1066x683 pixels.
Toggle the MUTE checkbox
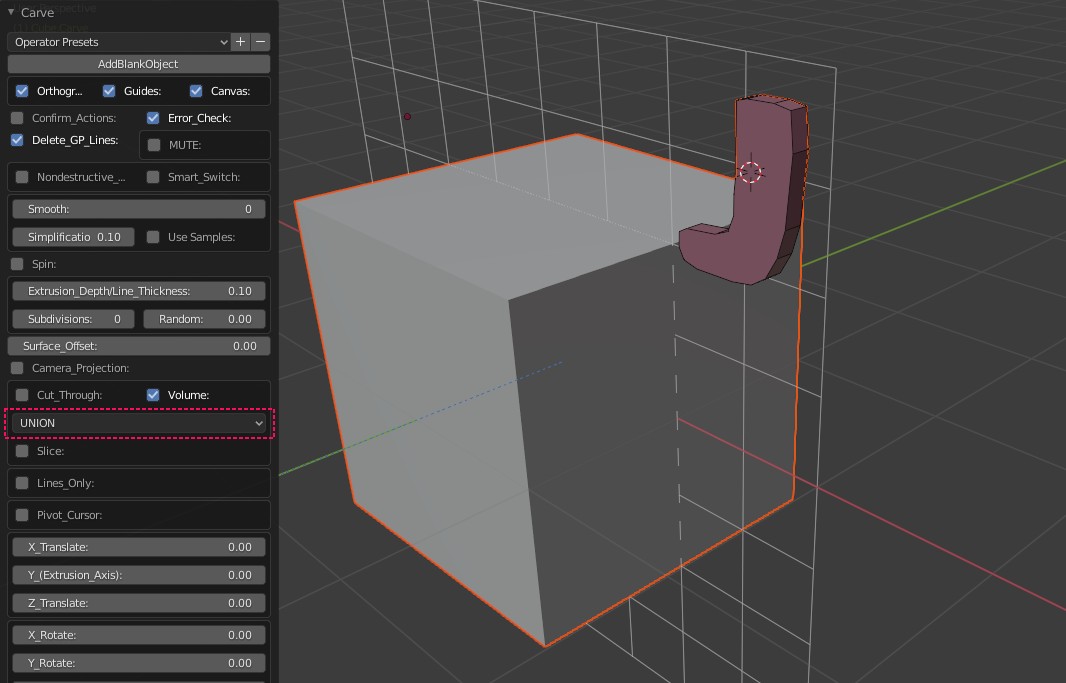tap(154, 145)
